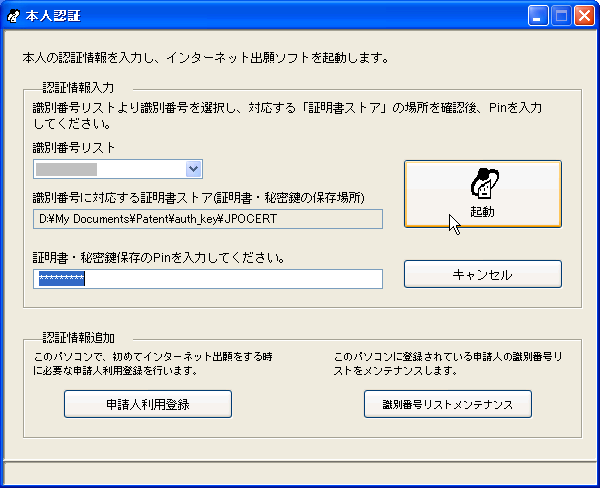Click the empty status bar at bottom
The image size is (600, 488).
pyautogui.click(x=300, y=472)
